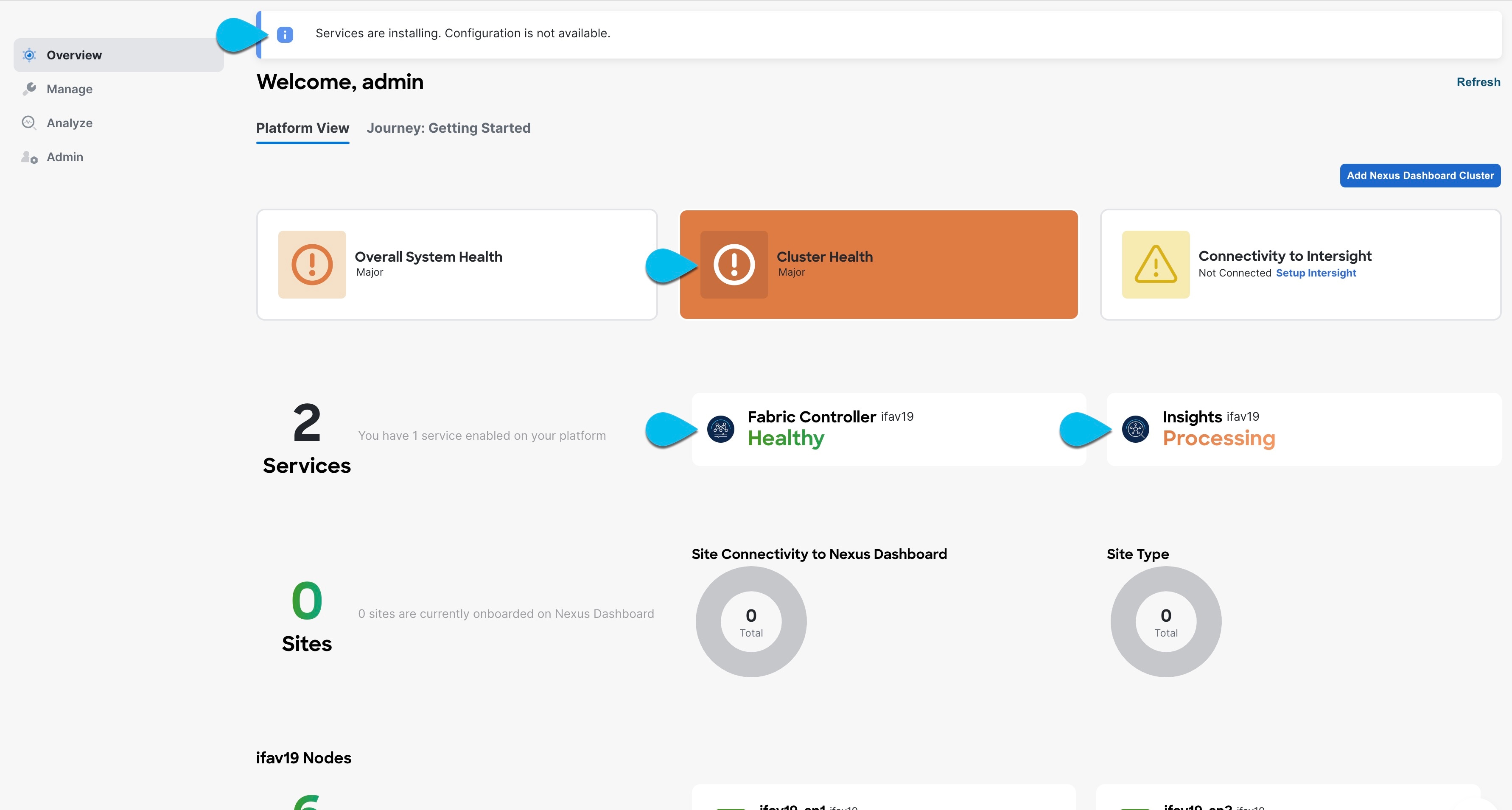The width and height of the screenshot is (1512, 810).
Task: Open the Connectivity to Intersight card
Action: 1300,265
